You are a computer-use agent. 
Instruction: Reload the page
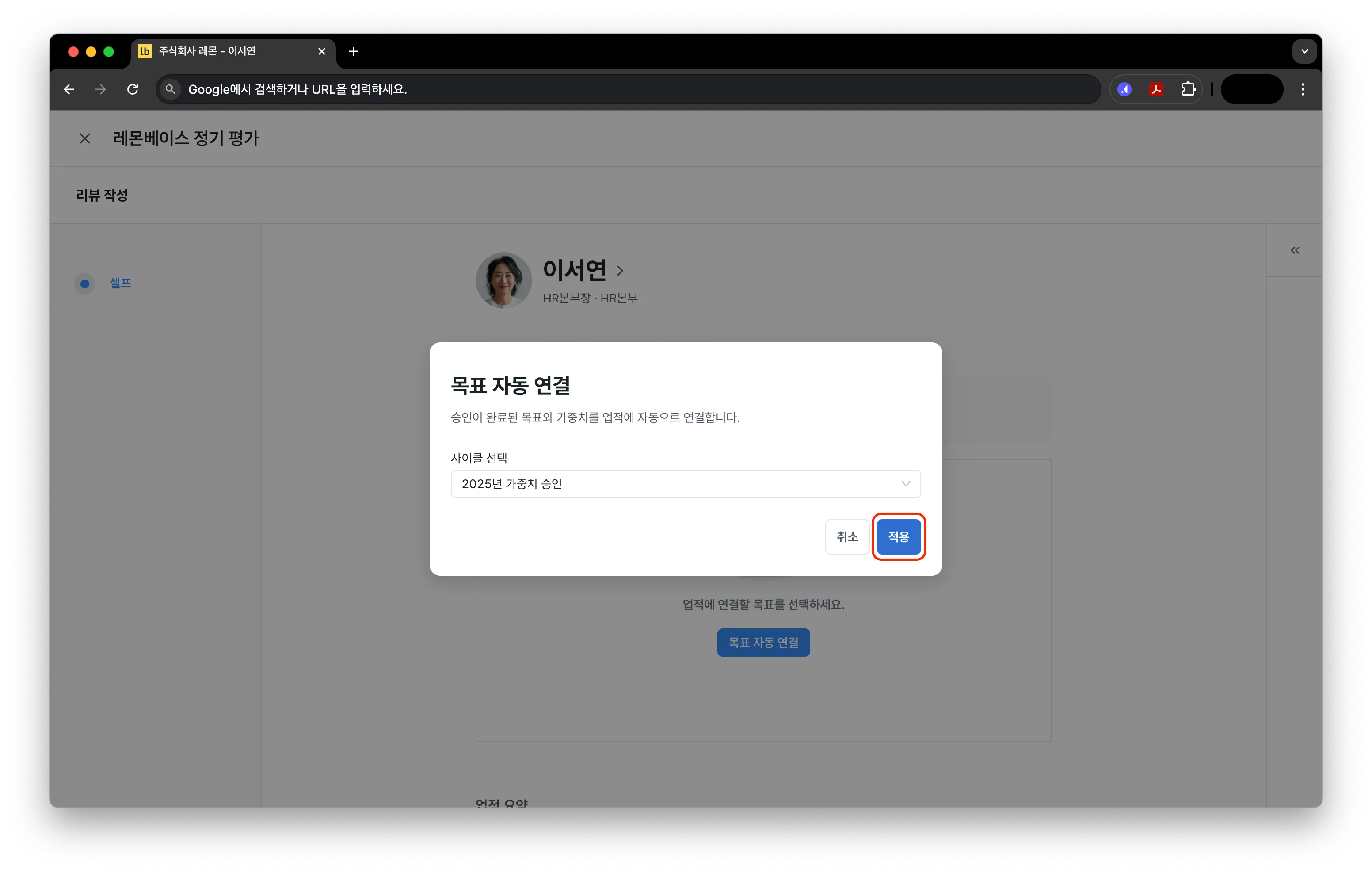133,89
